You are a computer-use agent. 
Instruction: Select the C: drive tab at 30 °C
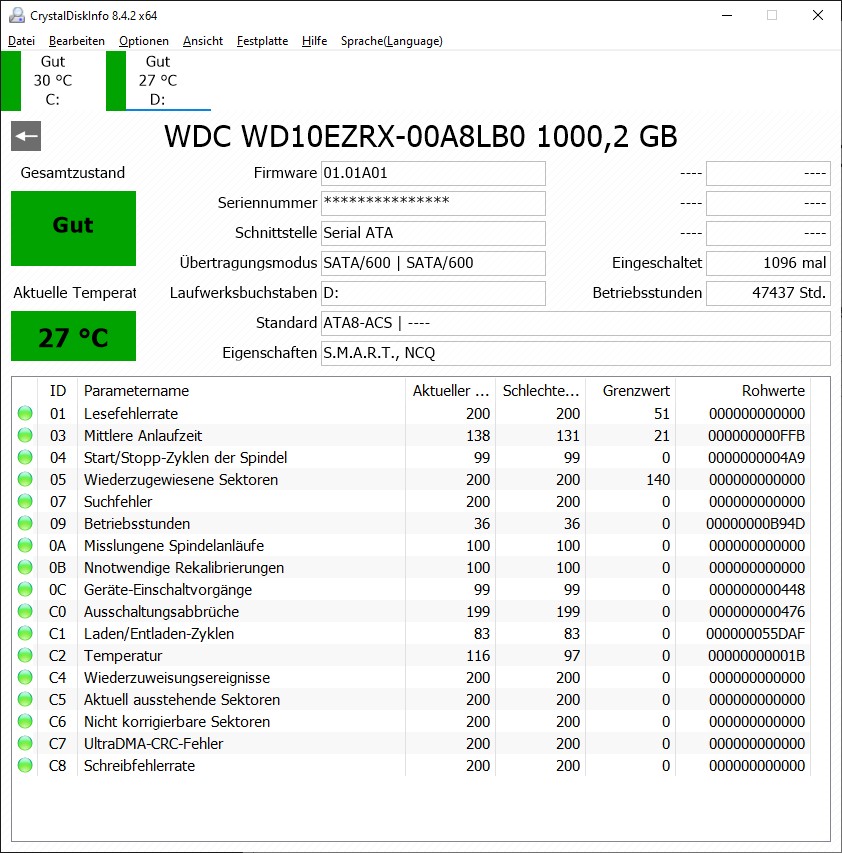tap(53, 81)
